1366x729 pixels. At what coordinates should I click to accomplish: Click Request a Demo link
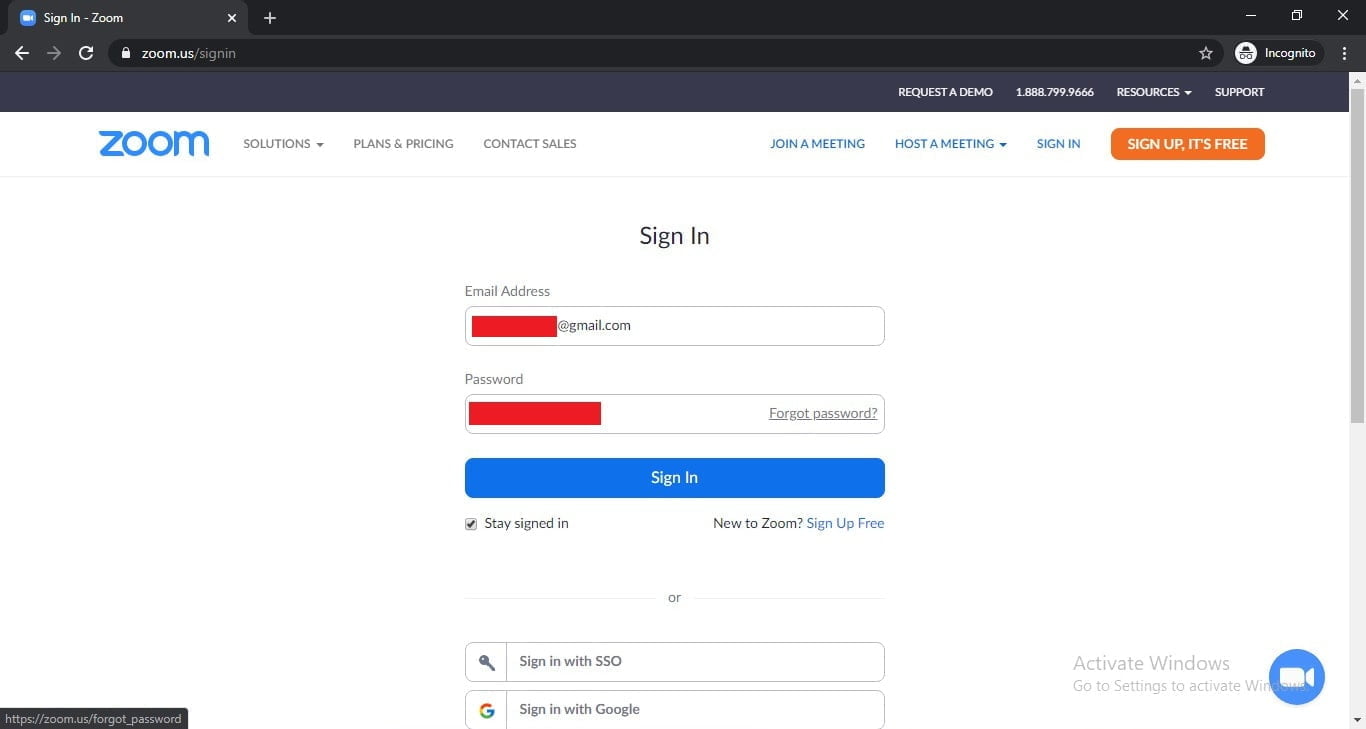tap(945, 92)
